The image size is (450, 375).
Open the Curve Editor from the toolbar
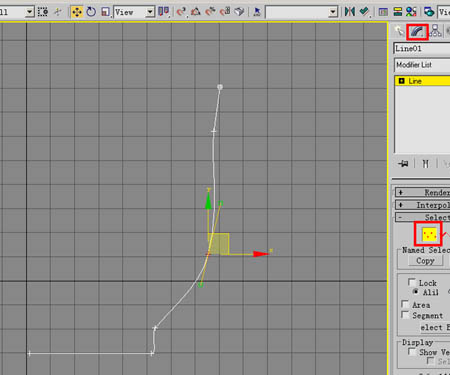[383, 12]
